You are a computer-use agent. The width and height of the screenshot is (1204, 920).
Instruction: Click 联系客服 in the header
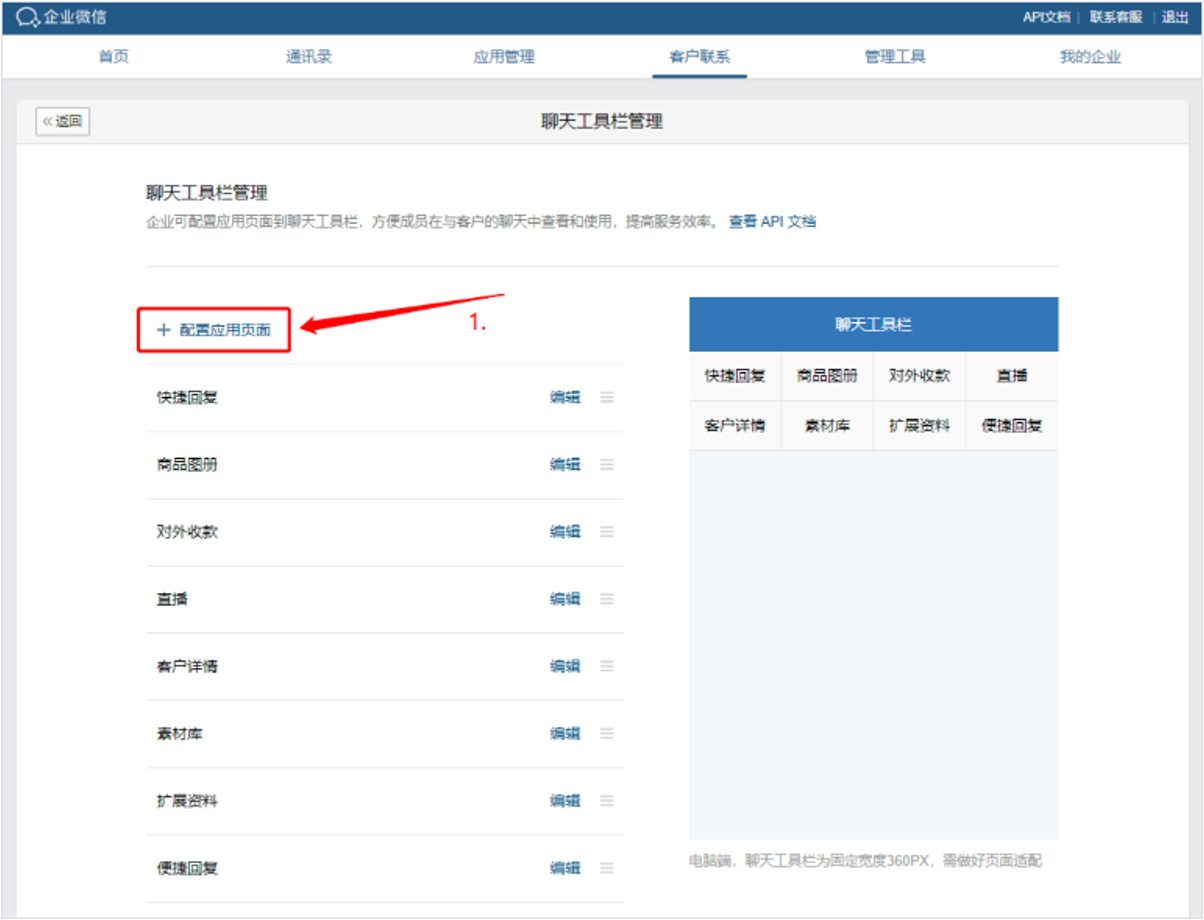1116,17
